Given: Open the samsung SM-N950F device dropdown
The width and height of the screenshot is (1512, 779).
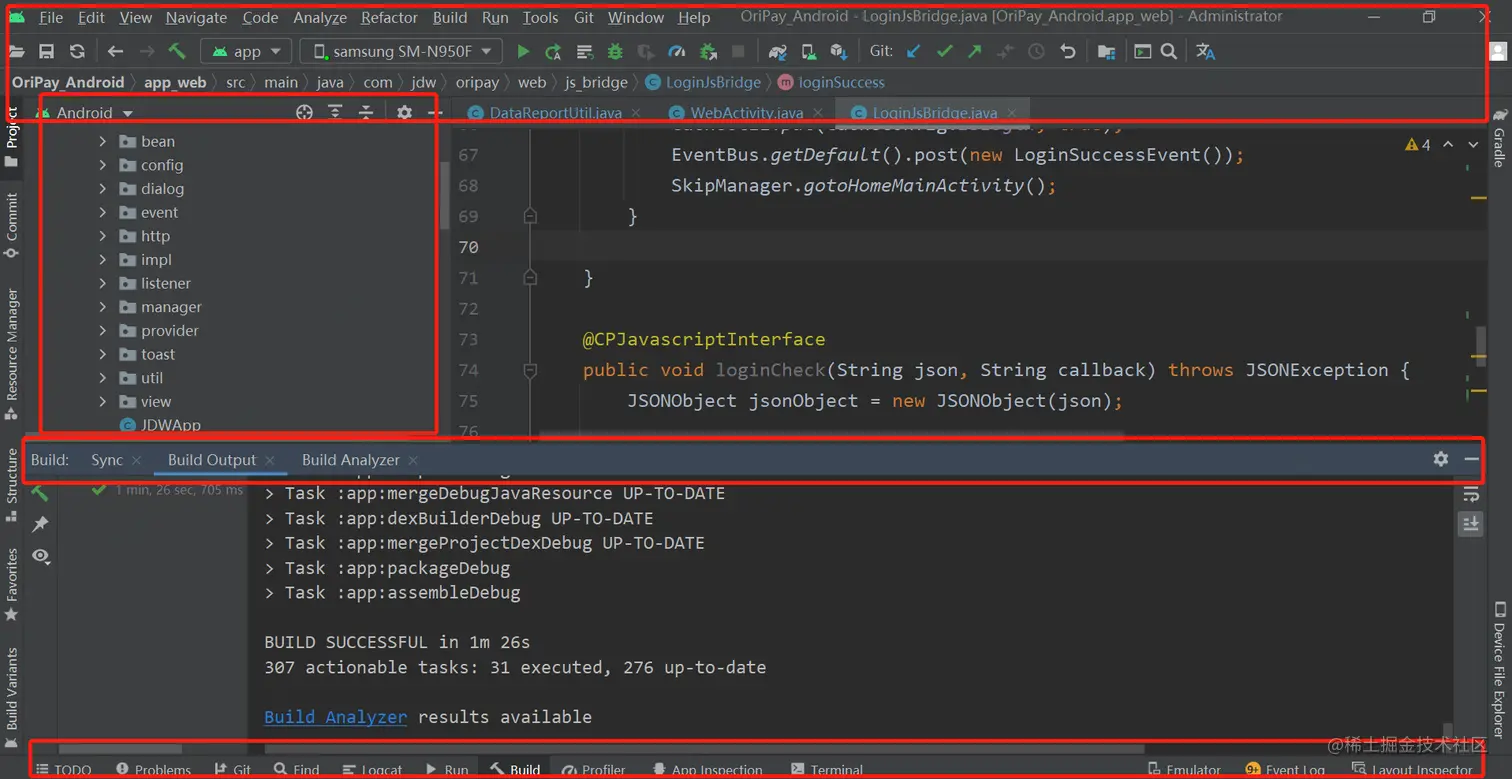Looking at the screenshot, I should (x=401, y=51).
